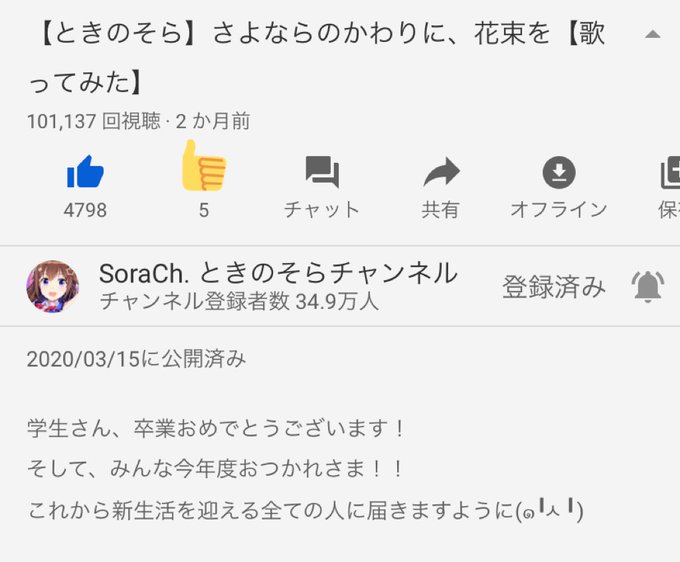Tap the yellow thumbs emoji dislike icon
Screen dimensions: 680x562
(x=203, y=166)
